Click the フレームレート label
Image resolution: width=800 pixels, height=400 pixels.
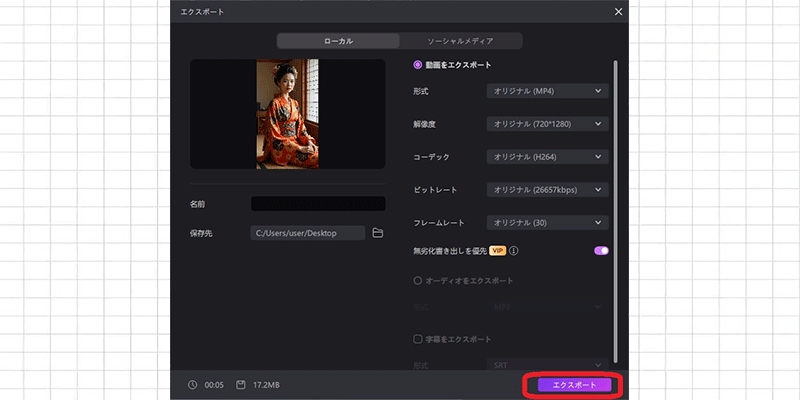439,223
